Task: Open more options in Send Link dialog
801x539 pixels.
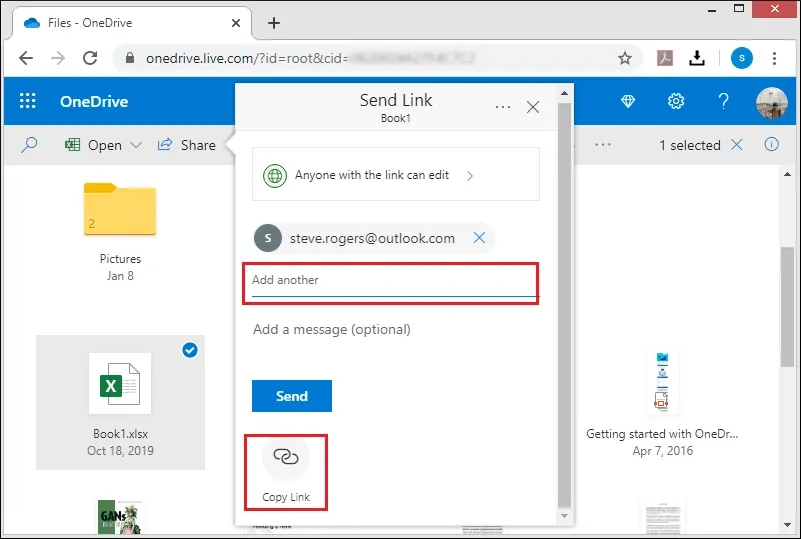Action: click(503, 107)
